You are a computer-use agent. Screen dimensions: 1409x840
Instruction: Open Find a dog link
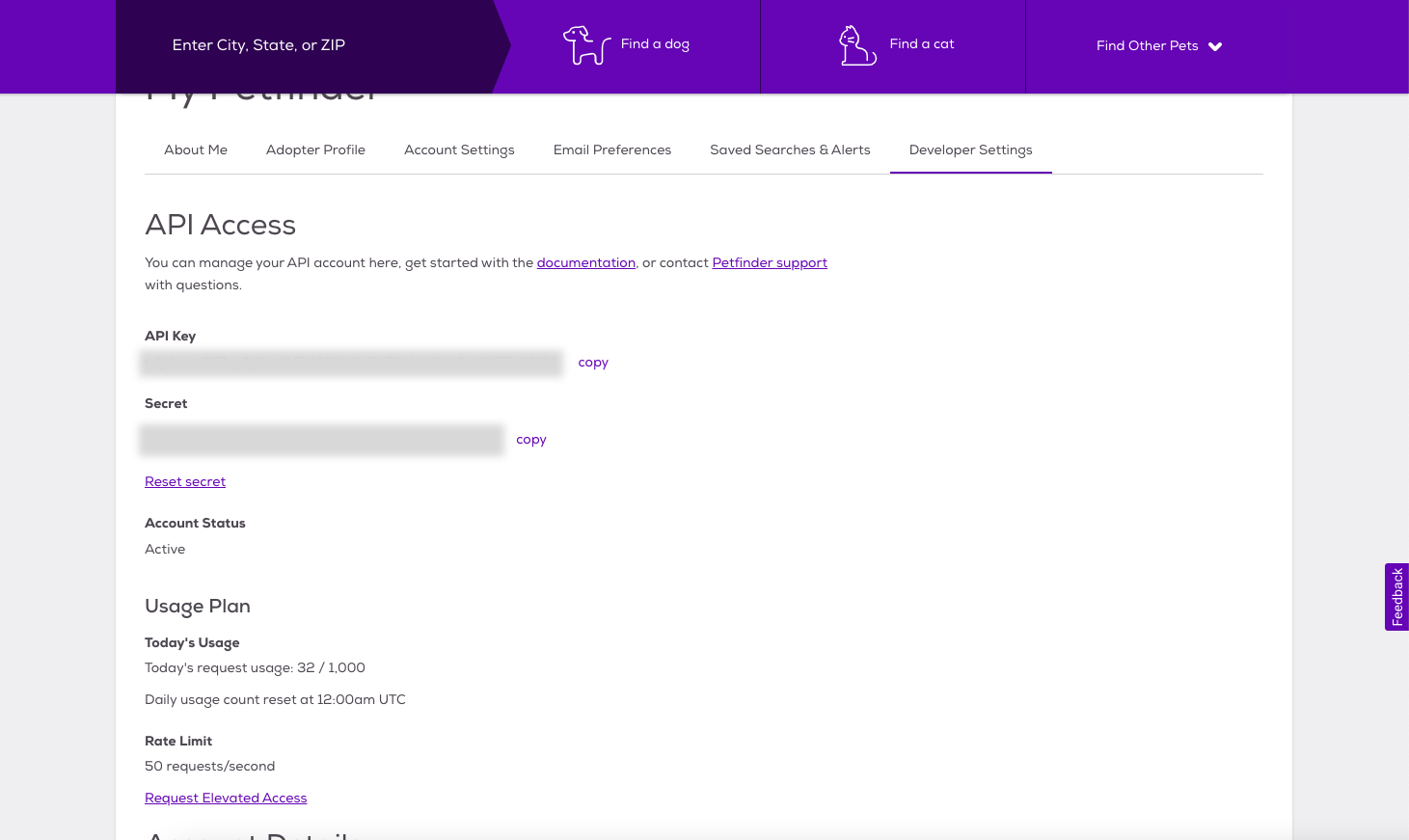(655, 44)
